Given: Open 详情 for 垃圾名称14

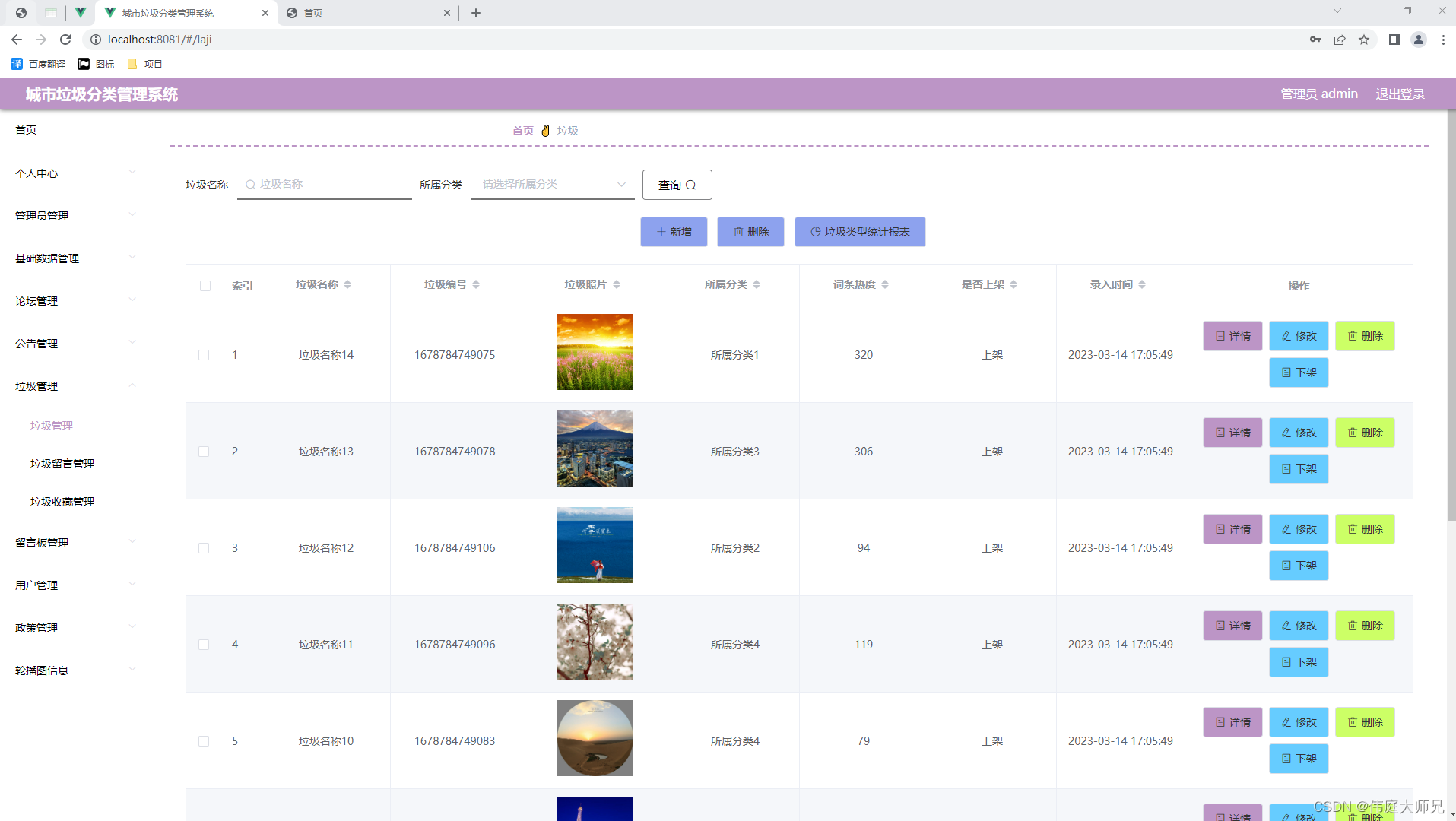Looking at the screenshot, I should [1232, 336].
